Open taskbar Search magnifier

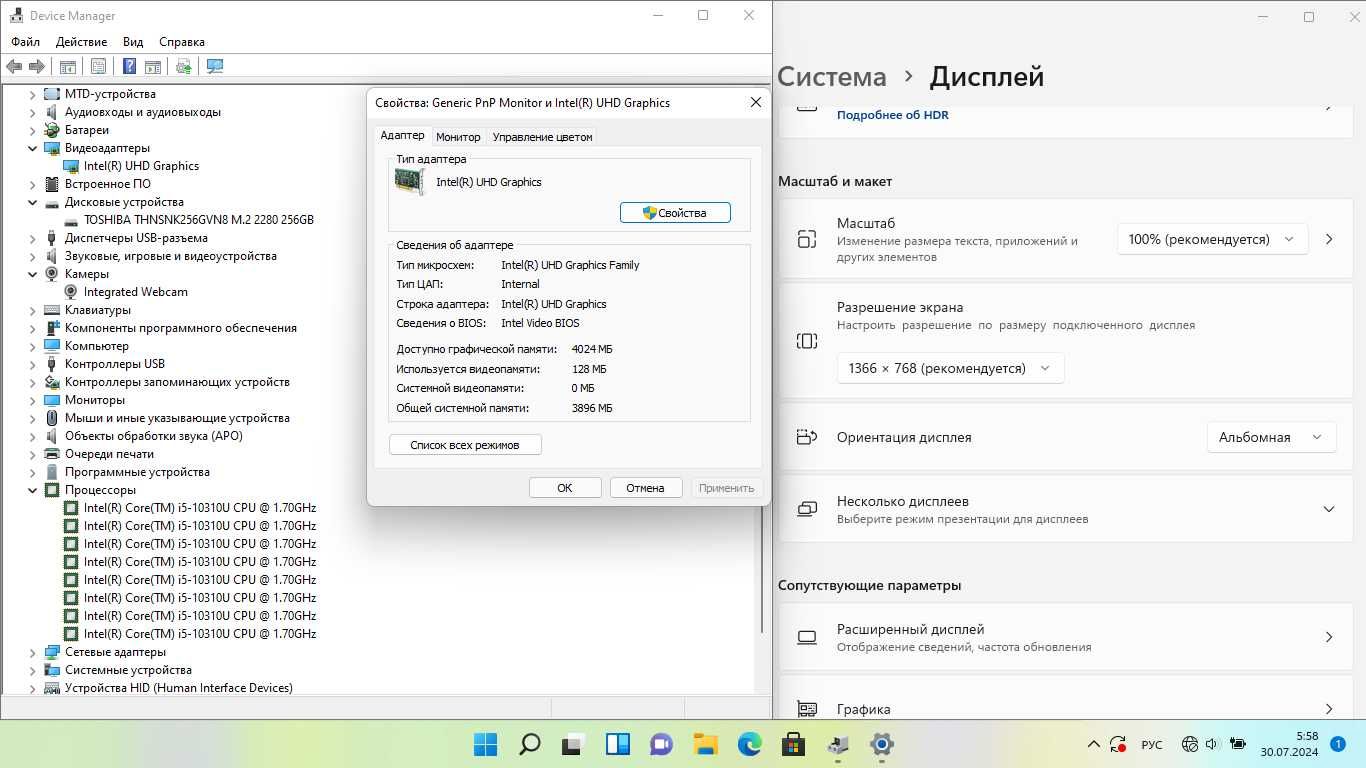[x=529, y=744]
